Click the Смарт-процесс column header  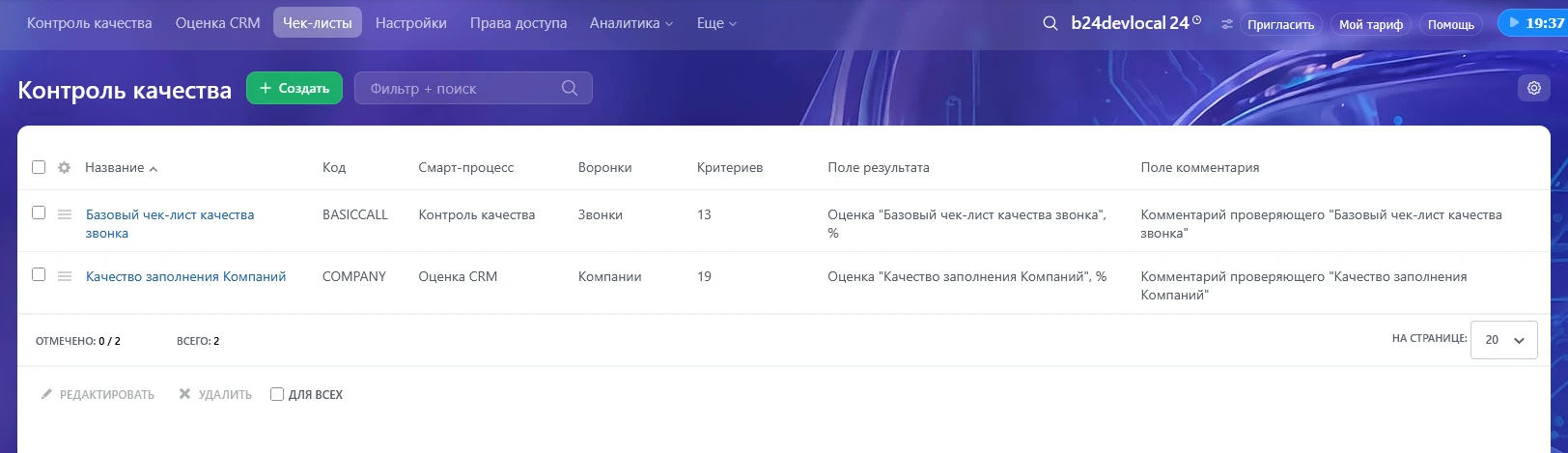(x=466, y=167)
